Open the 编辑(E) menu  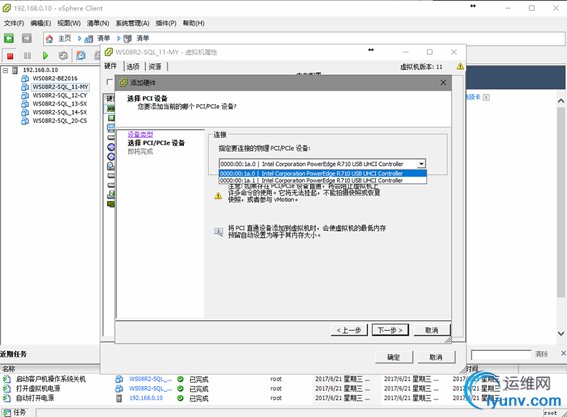pos(40,23)
